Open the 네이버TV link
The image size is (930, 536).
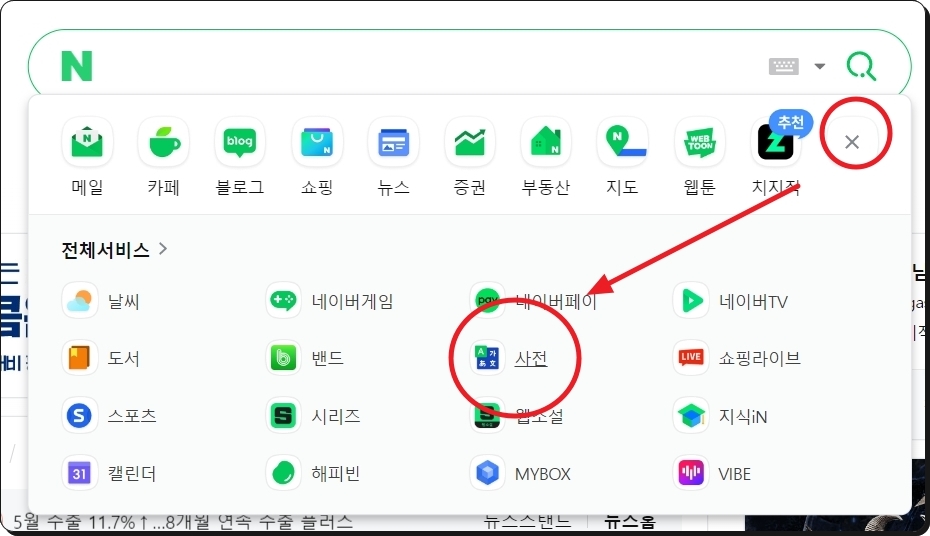753,302
